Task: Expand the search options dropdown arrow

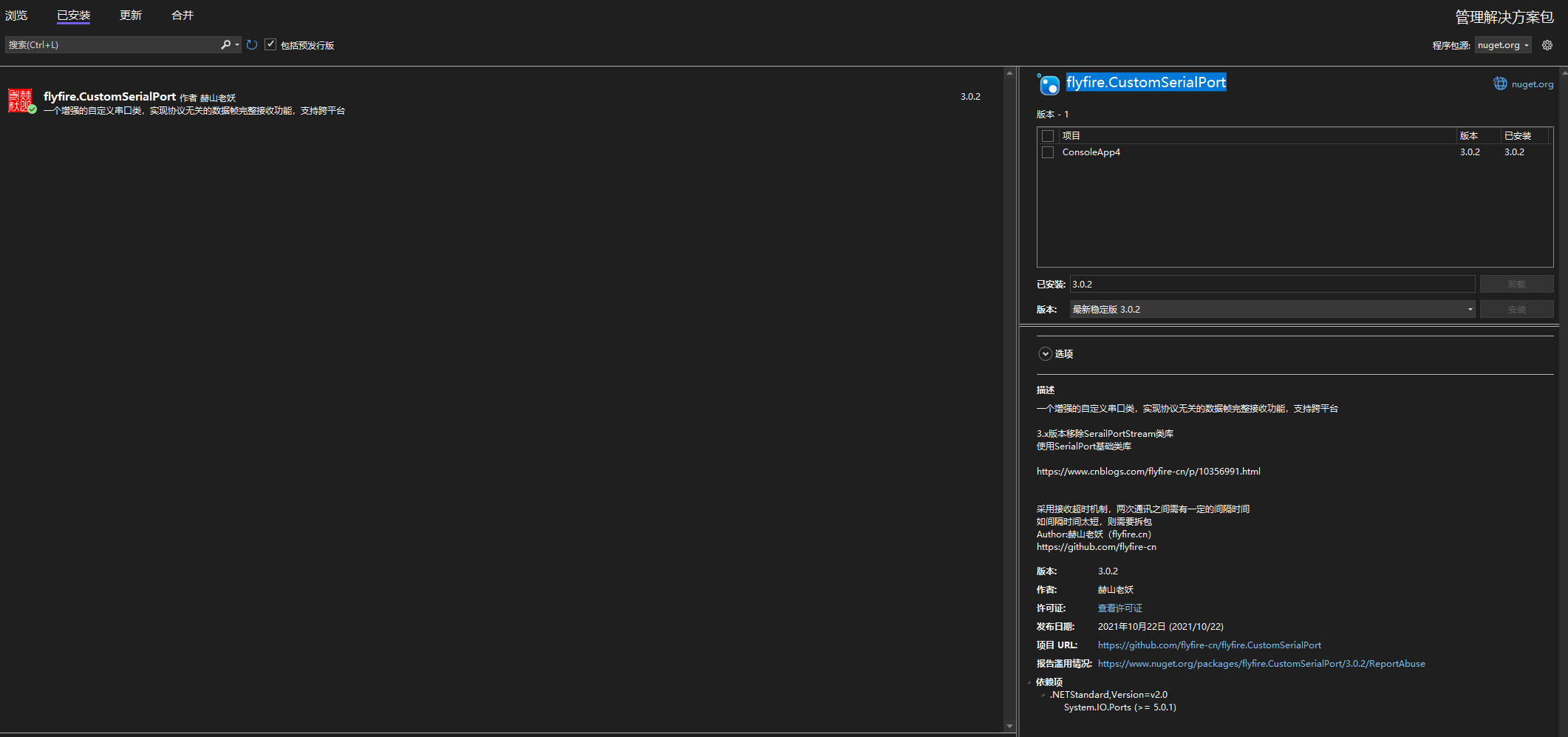Action: pos(237,45)
